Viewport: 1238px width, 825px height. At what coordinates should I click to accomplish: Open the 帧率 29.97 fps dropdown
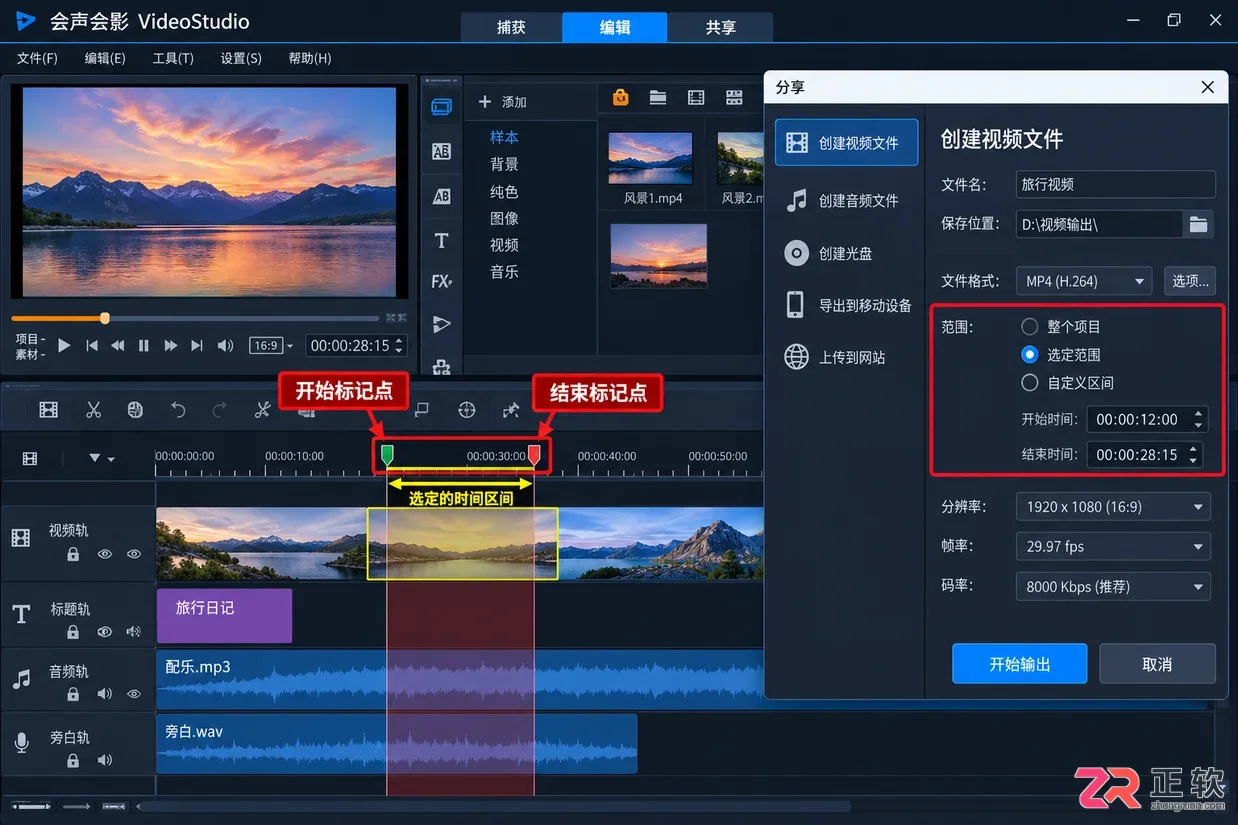(1112, 546)
